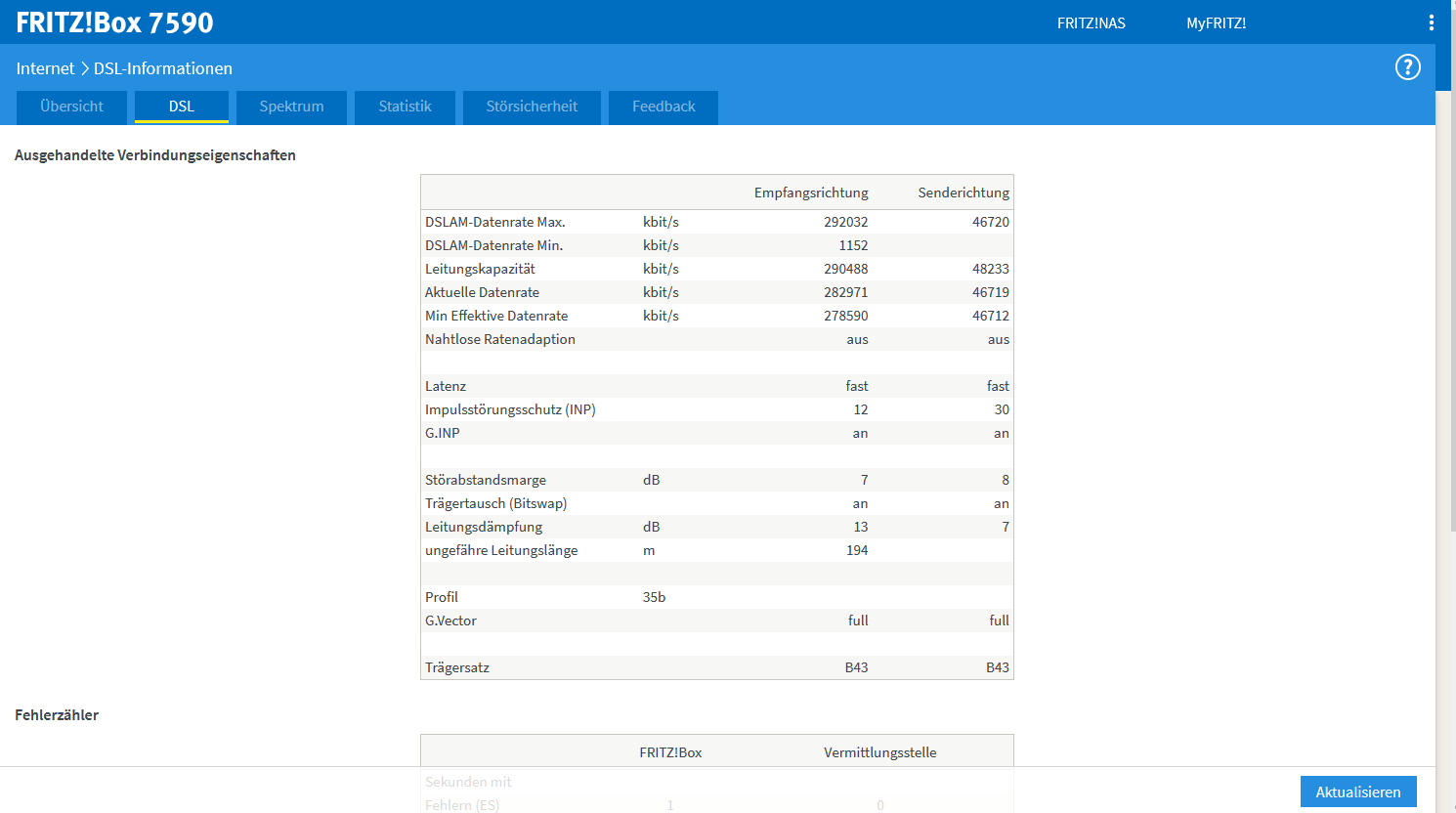Image resolution: width=1456 pixels, height=813 pixels.
Task: Open the MyFRITZ! link
Action: click(x=1216, y=23)
